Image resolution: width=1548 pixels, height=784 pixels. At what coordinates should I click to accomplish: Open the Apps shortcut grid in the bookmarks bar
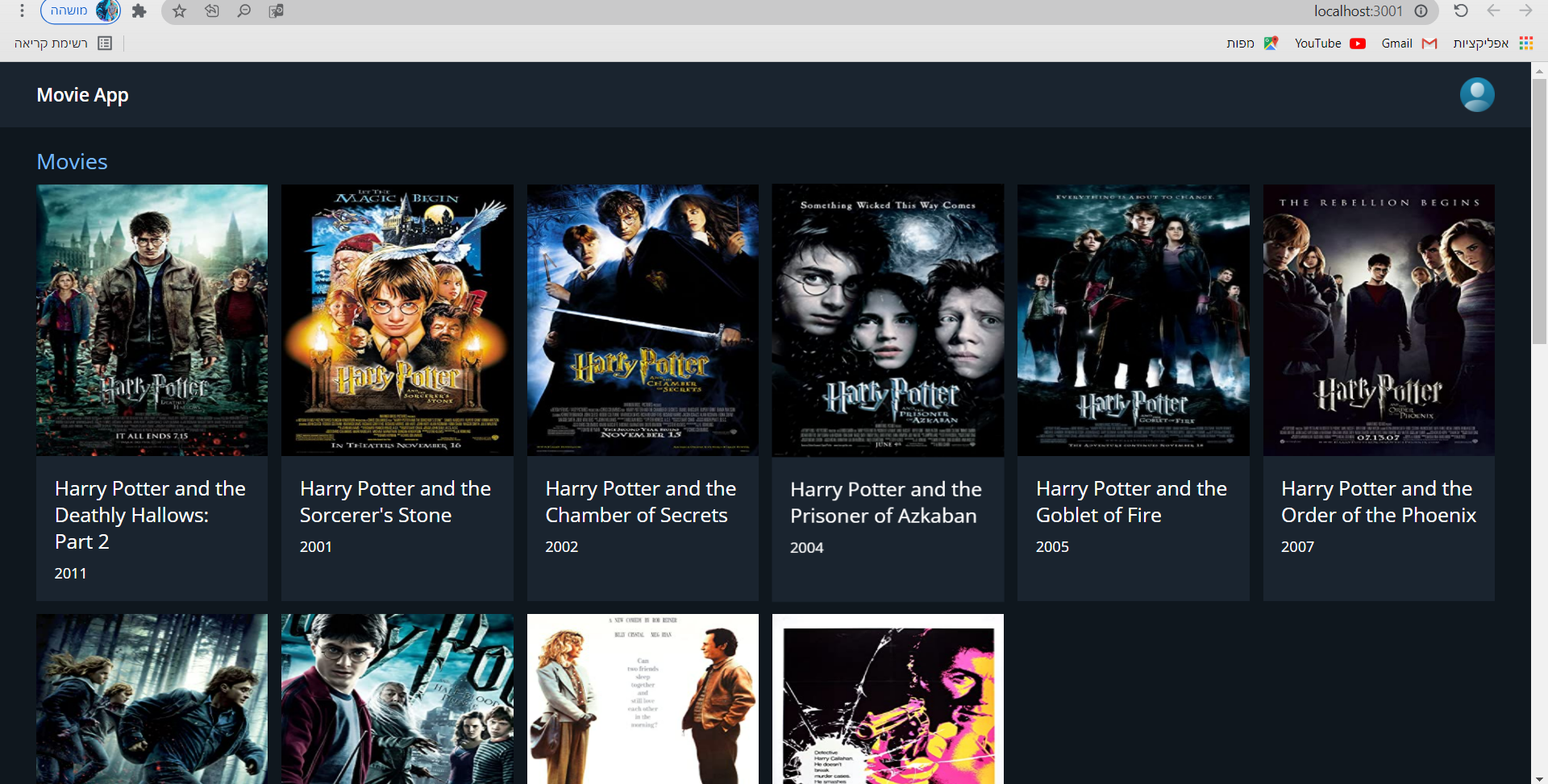click(1492, 44)
